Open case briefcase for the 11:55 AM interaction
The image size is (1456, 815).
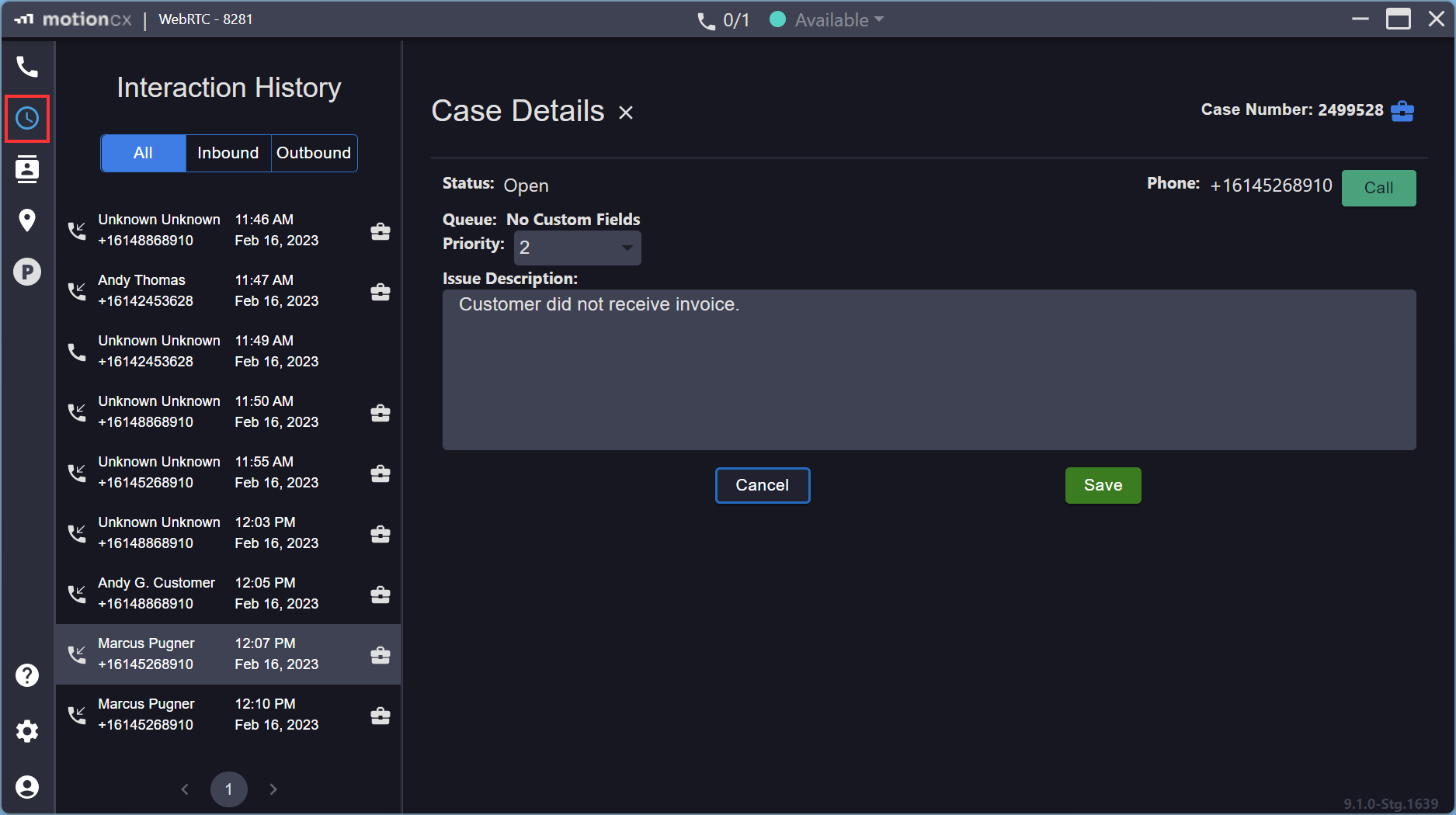381,473
